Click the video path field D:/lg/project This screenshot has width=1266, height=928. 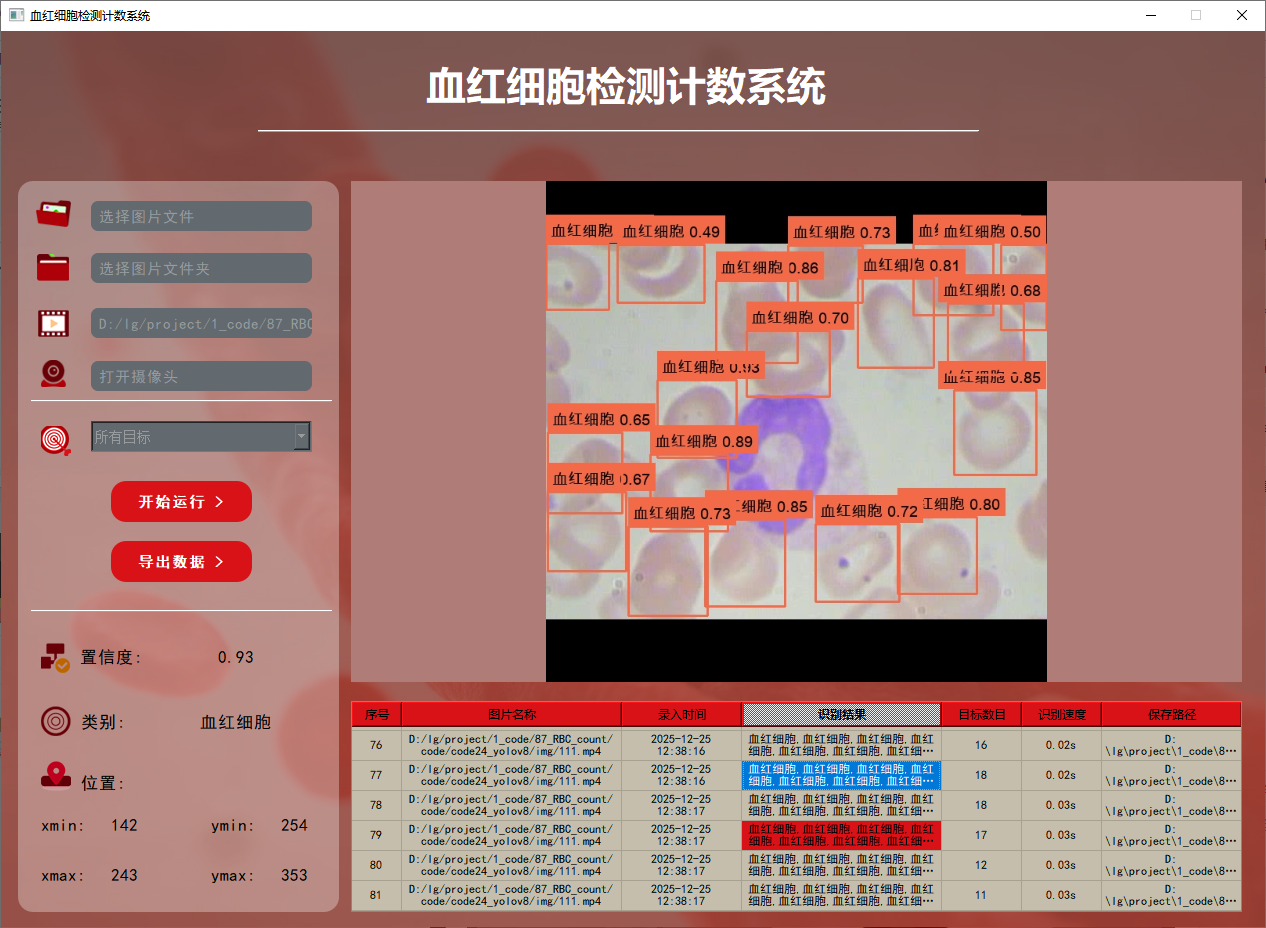coord(201,323)
